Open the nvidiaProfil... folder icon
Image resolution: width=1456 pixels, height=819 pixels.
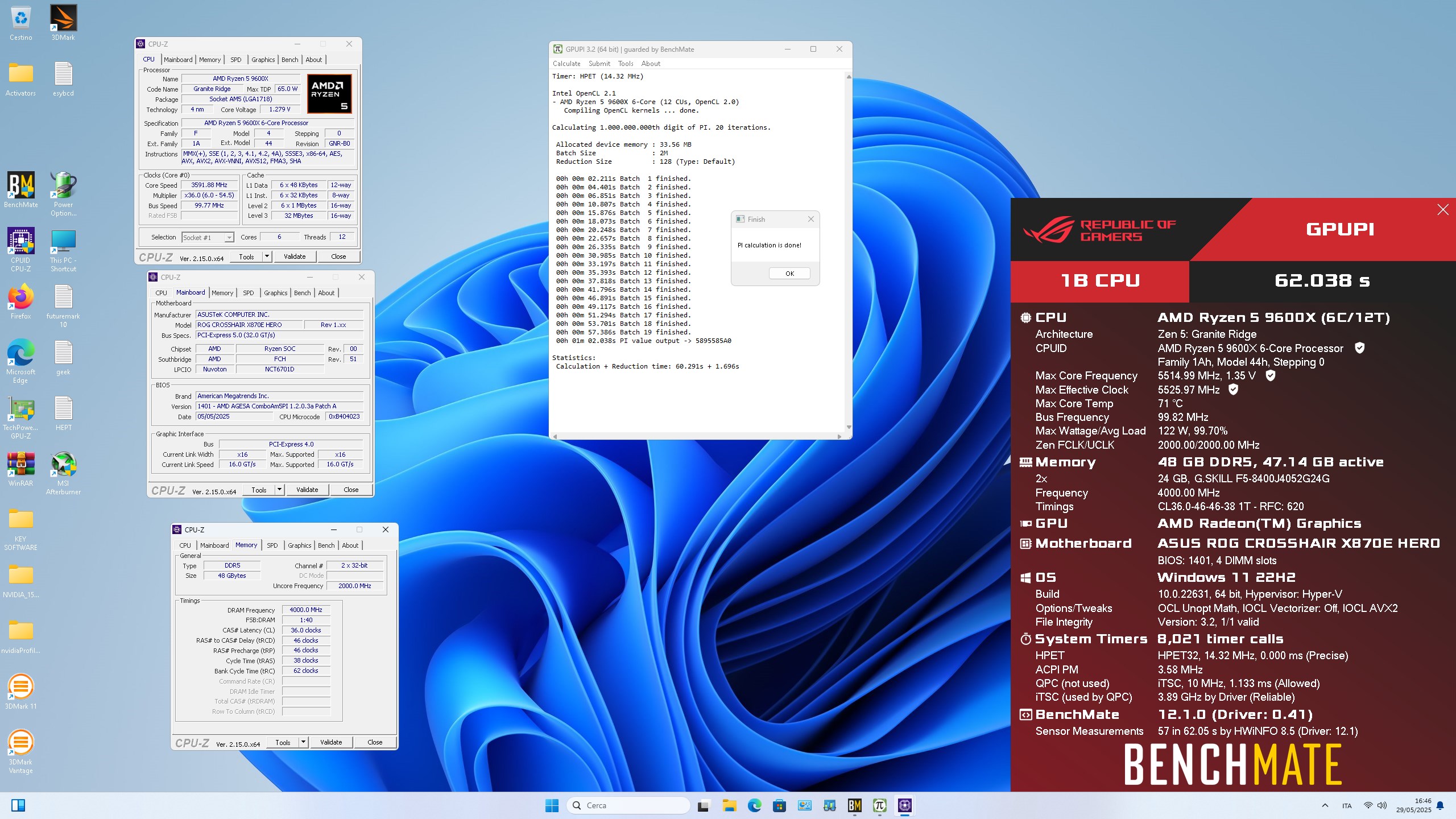click(20, 636)
